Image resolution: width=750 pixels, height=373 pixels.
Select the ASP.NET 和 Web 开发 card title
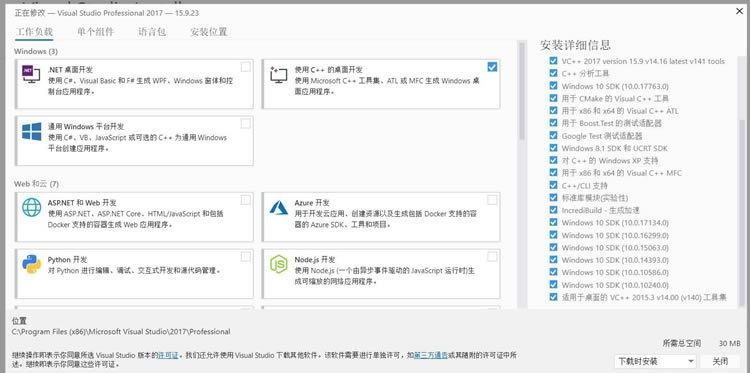click(82, 203)
